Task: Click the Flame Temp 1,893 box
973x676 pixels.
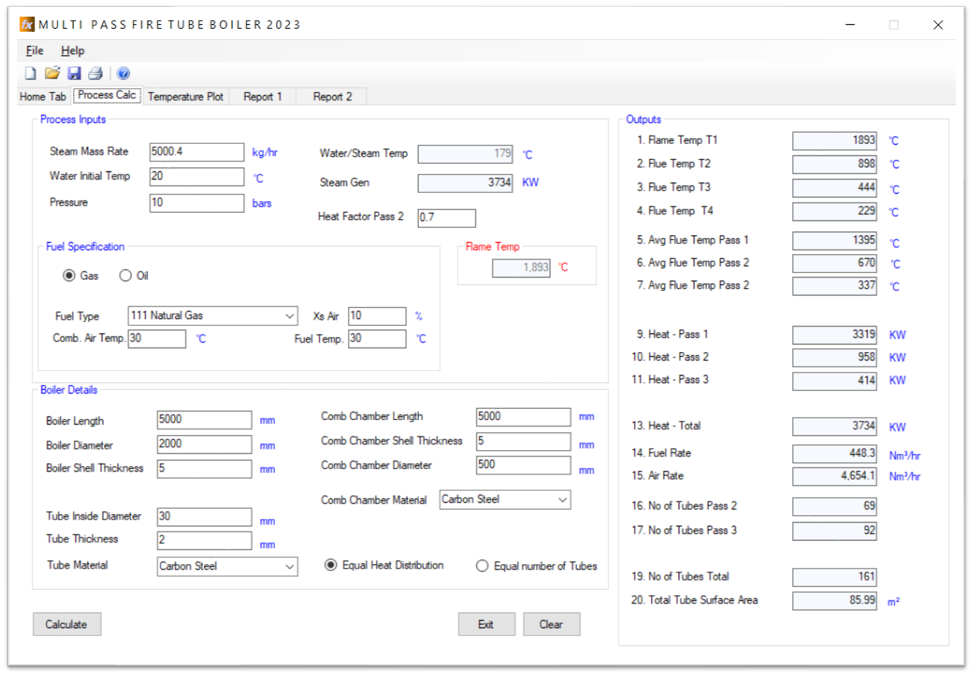Action: click(x=521, y=268)
